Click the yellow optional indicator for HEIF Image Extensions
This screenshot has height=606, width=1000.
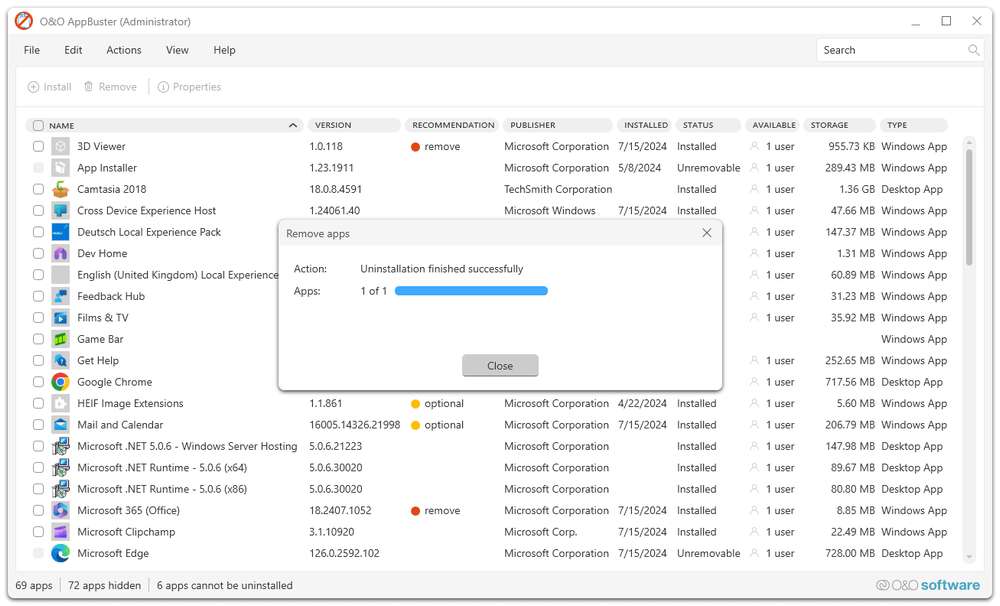point(415,404)
